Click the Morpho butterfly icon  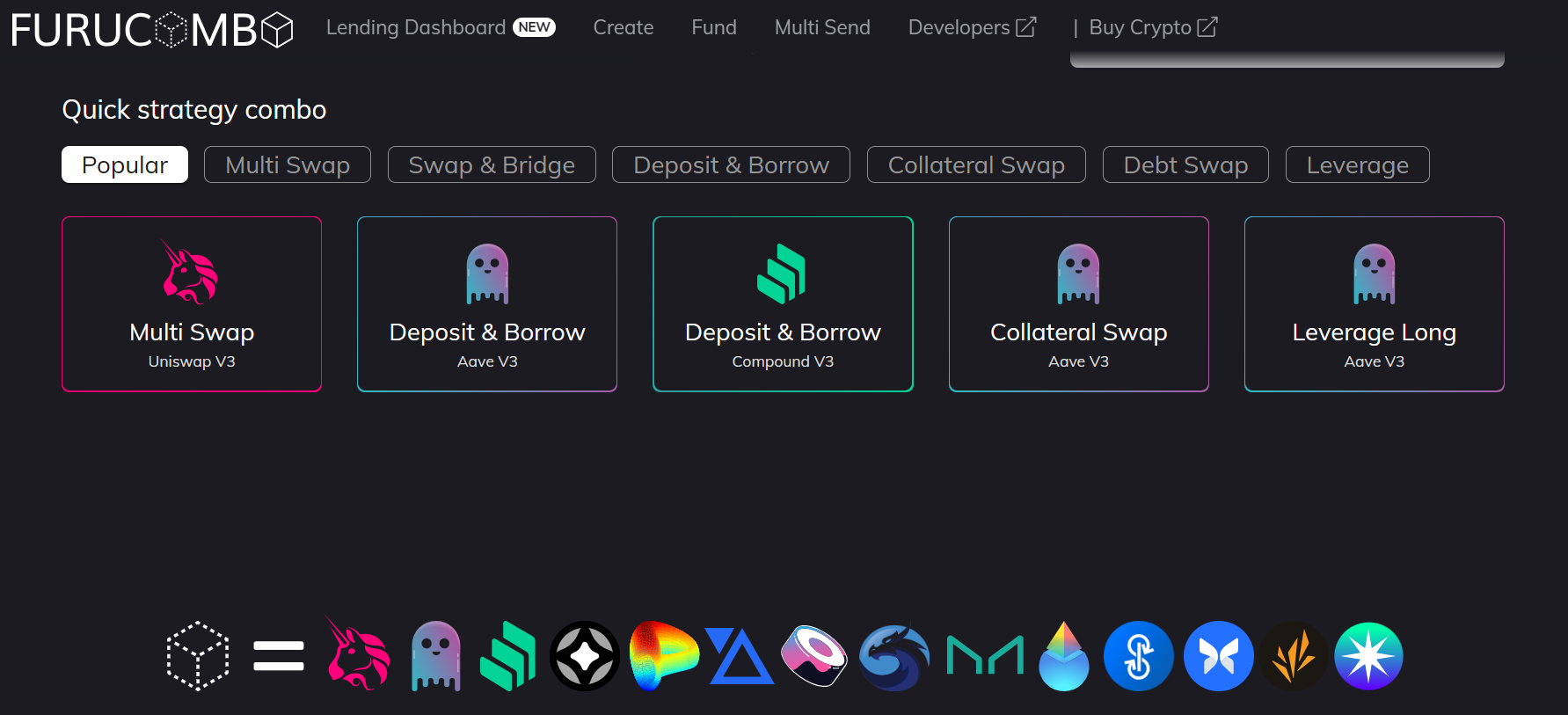1219,656
